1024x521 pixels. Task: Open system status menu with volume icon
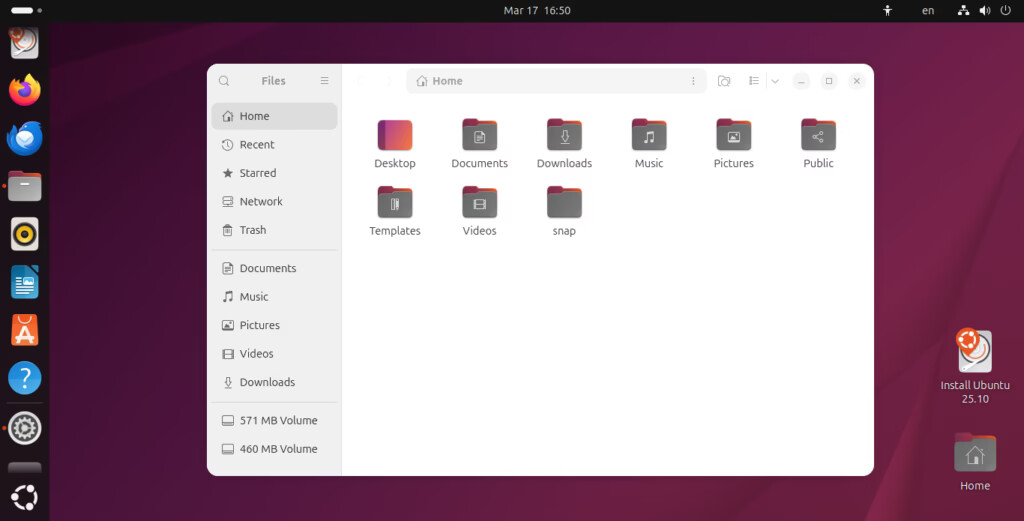[985, 10]
